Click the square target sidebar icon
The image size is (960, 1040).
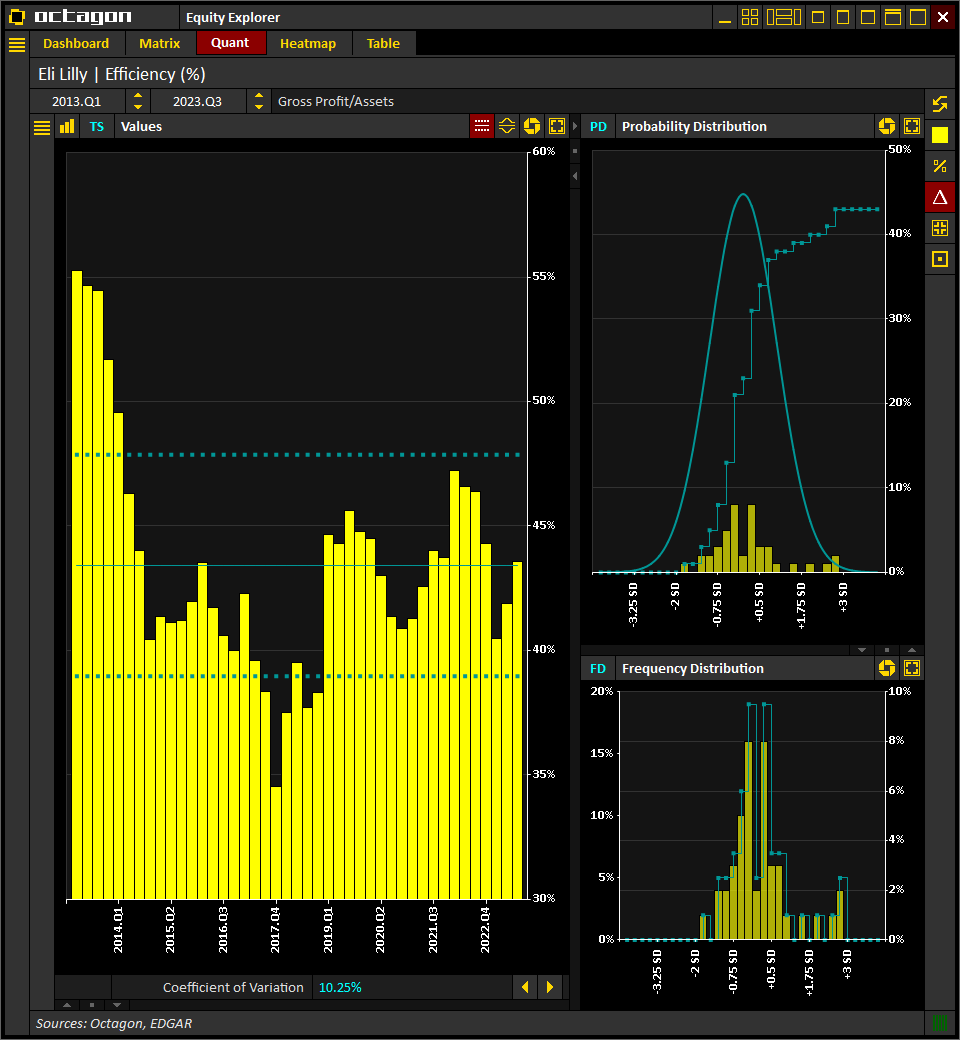(940, 259)
